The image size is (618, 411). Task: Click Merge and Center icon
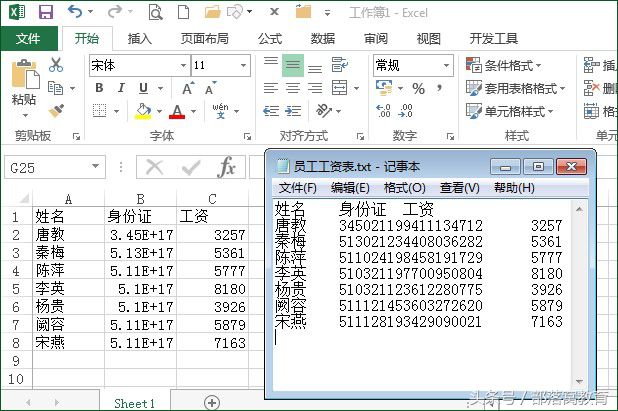click(339, 88)
